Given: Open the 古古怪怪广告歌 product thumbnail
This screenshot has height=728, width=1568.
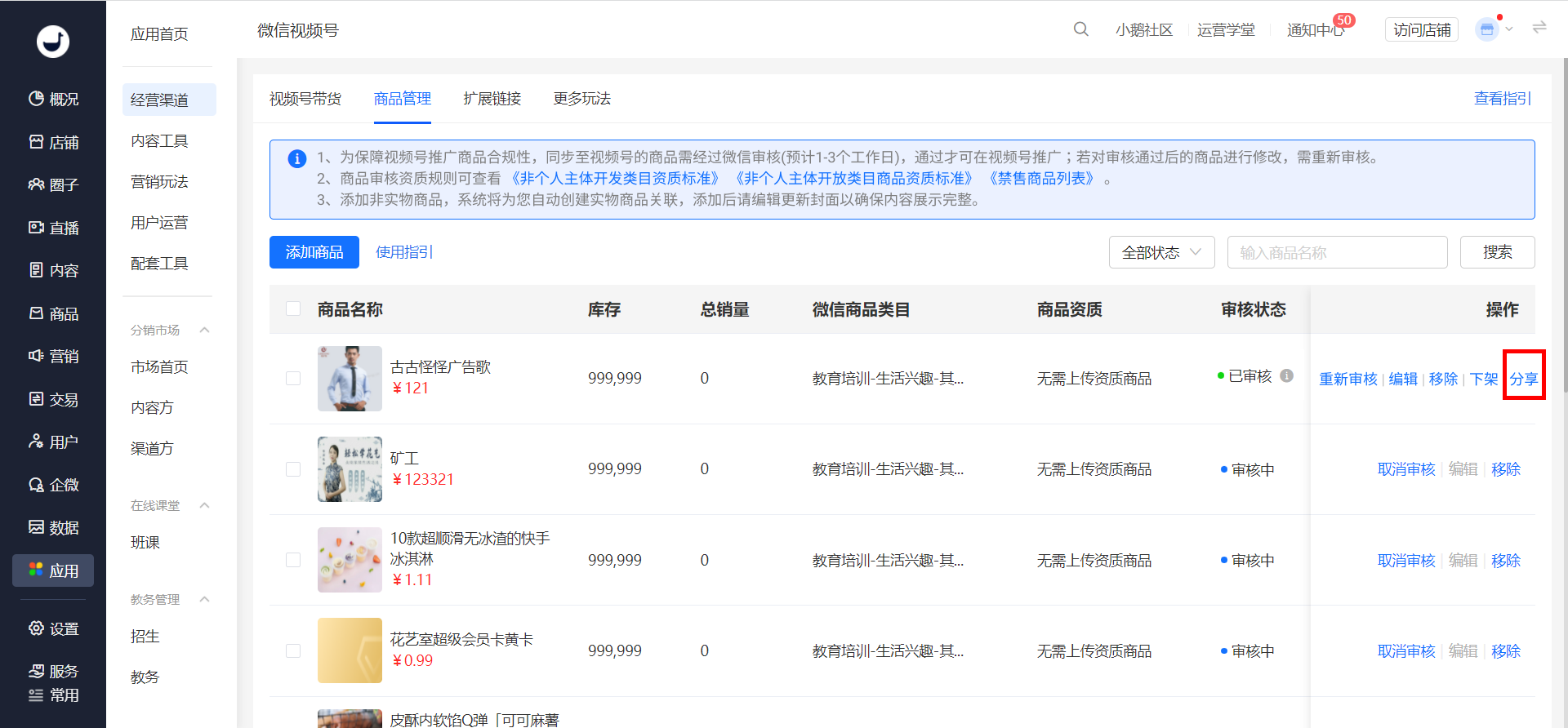Looking at the screenshot, I should click(x=350, y=379).
